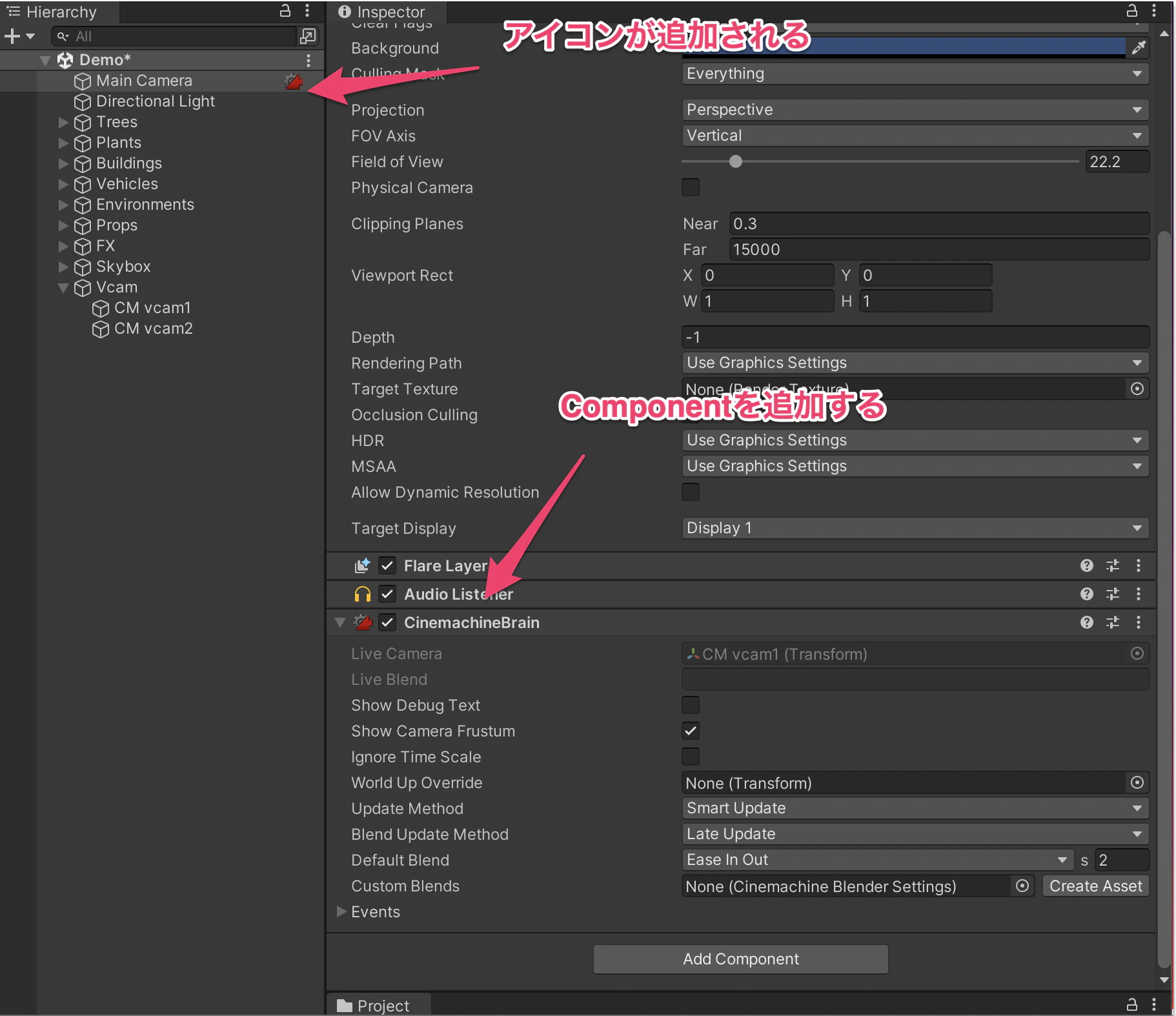Open CinemachineBrain help reference
This screenshot has height=1016, width=1176.
1087,622
